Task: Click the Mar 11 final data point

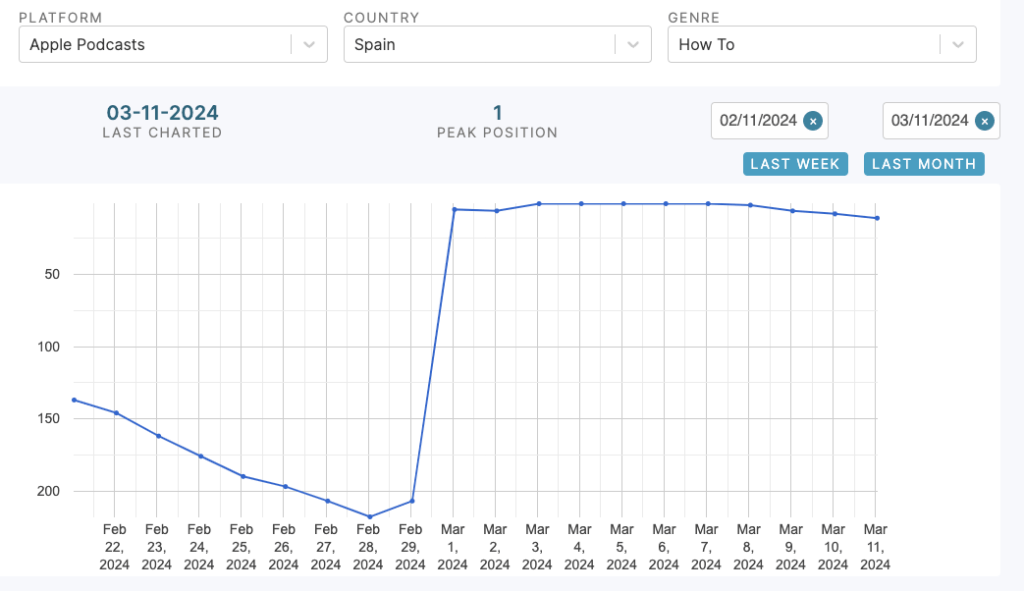Action: click(x=877, y=218)
